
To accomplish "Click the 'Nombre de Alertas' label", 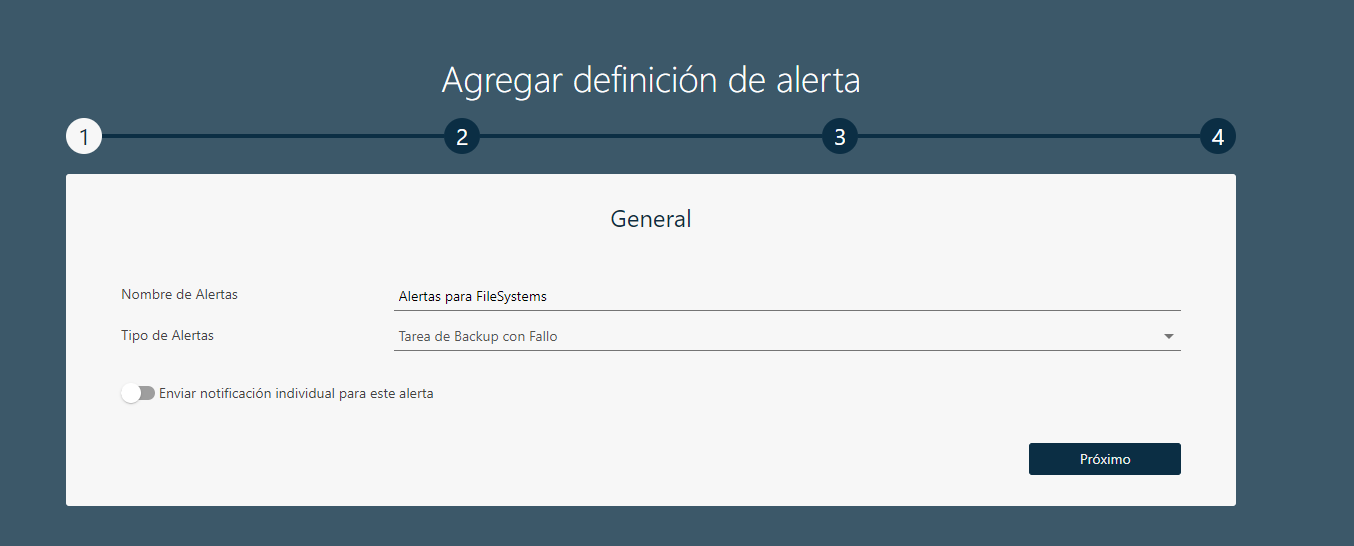I will pos(179,295).
